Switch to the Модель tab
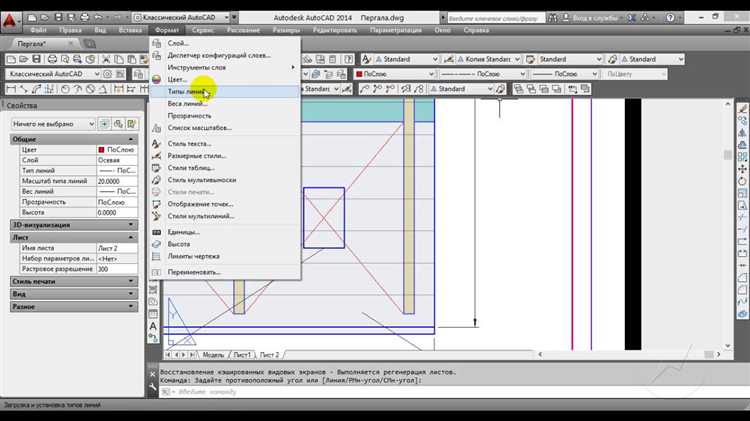Image resolution: width=750 pixels, height=421 pixels. [x=213, y=355]
